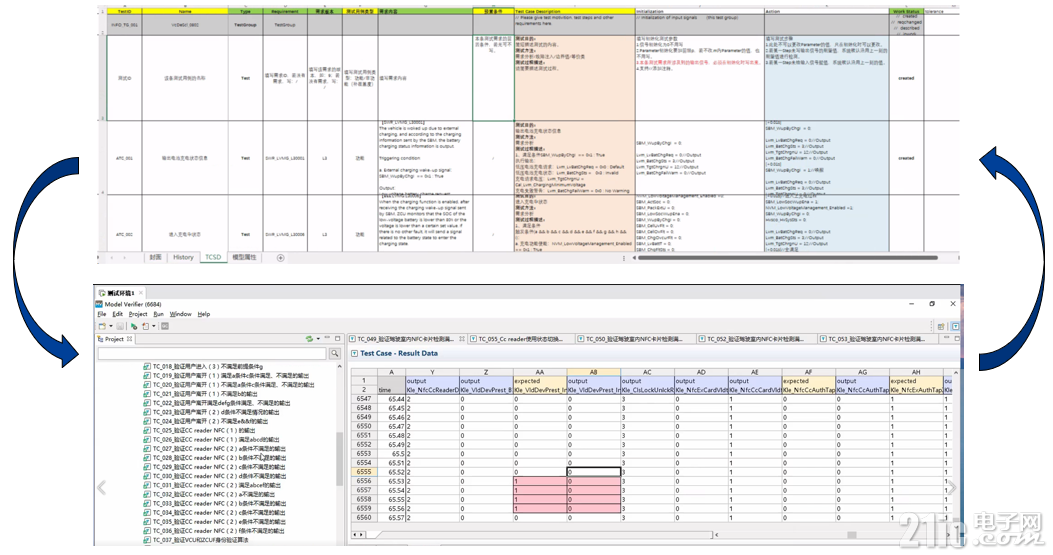Click the test case icon beside TC_023
This screenshot has width=1053, height=555.
point(147,412)
